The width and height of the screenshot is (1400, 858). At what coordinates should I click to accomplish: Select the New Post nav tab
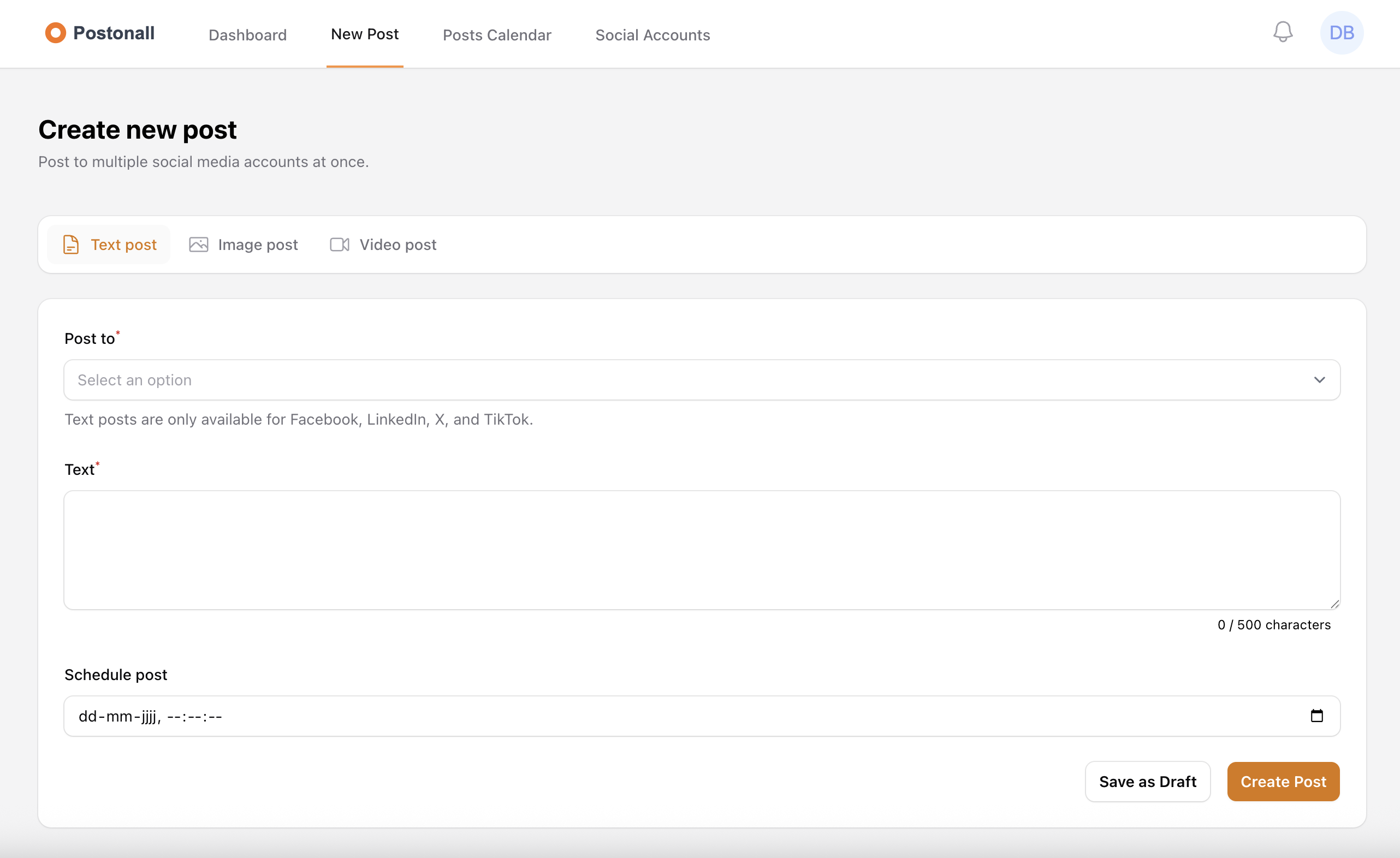(365, 34)
